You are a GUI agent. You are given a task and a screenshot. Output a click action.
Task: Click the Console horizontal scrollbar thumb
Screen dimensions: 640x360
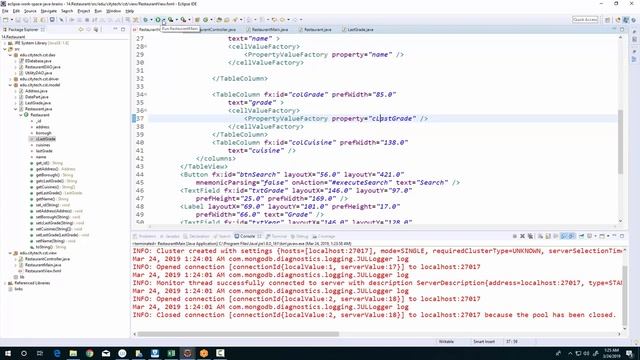pyautogui.click(x=238, y=334)
